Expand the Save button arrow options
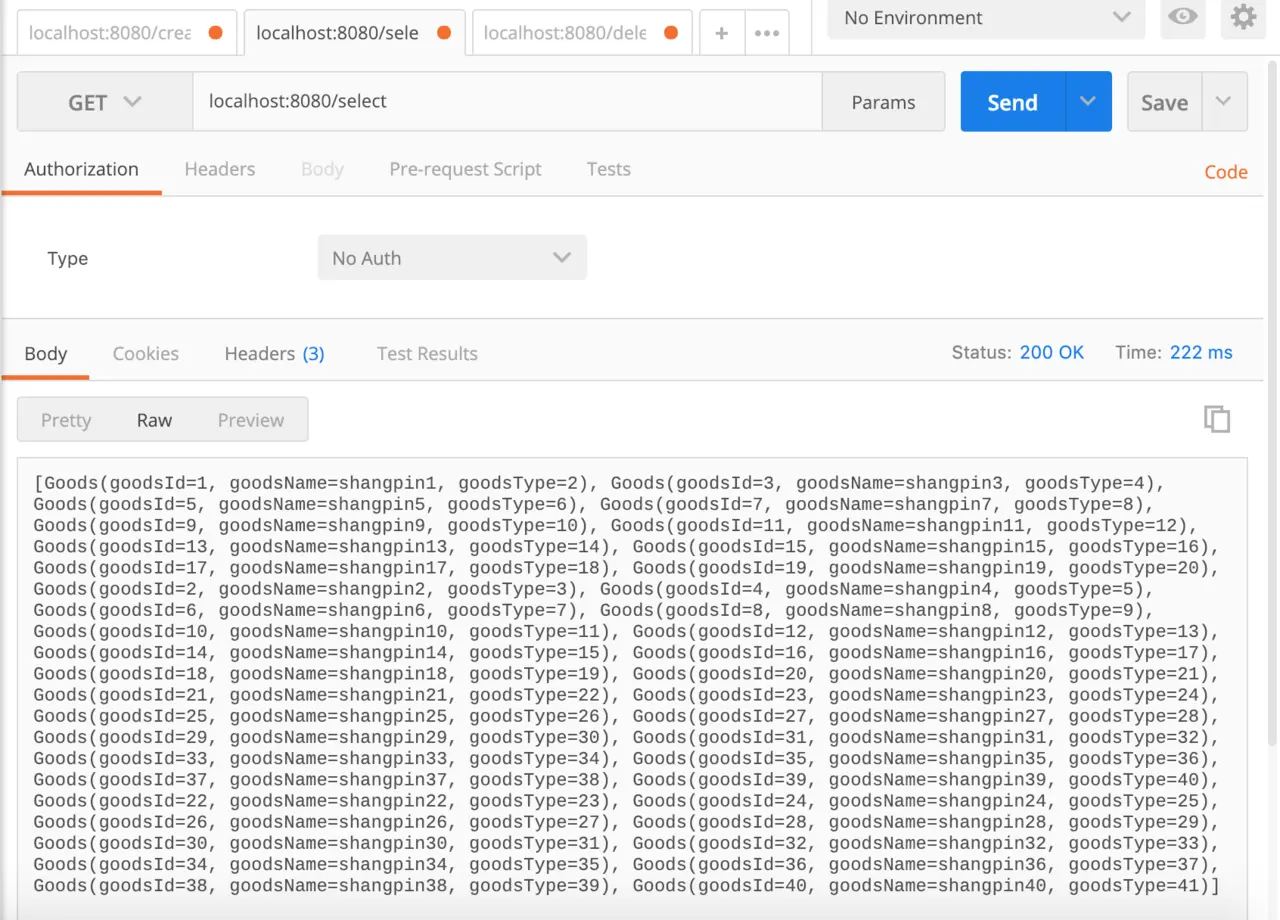This screenshot has width=1280, height=920. (1223, 102)
